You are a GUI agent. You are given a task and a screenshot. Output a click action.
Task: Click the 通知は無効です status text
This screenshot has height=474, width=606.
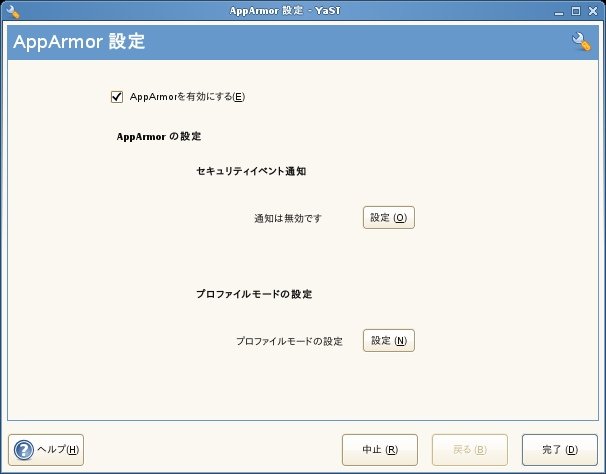288,218
